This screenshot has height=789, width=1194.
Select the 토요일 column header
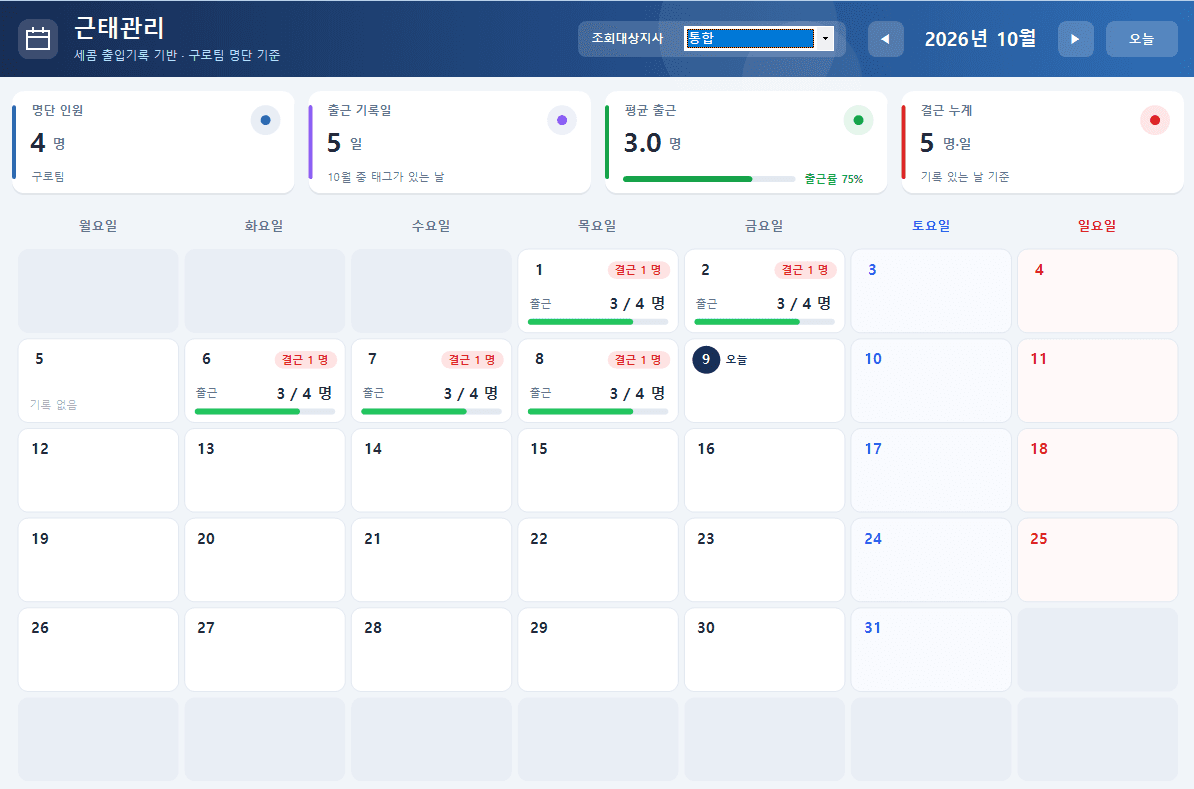click(931, 225)
